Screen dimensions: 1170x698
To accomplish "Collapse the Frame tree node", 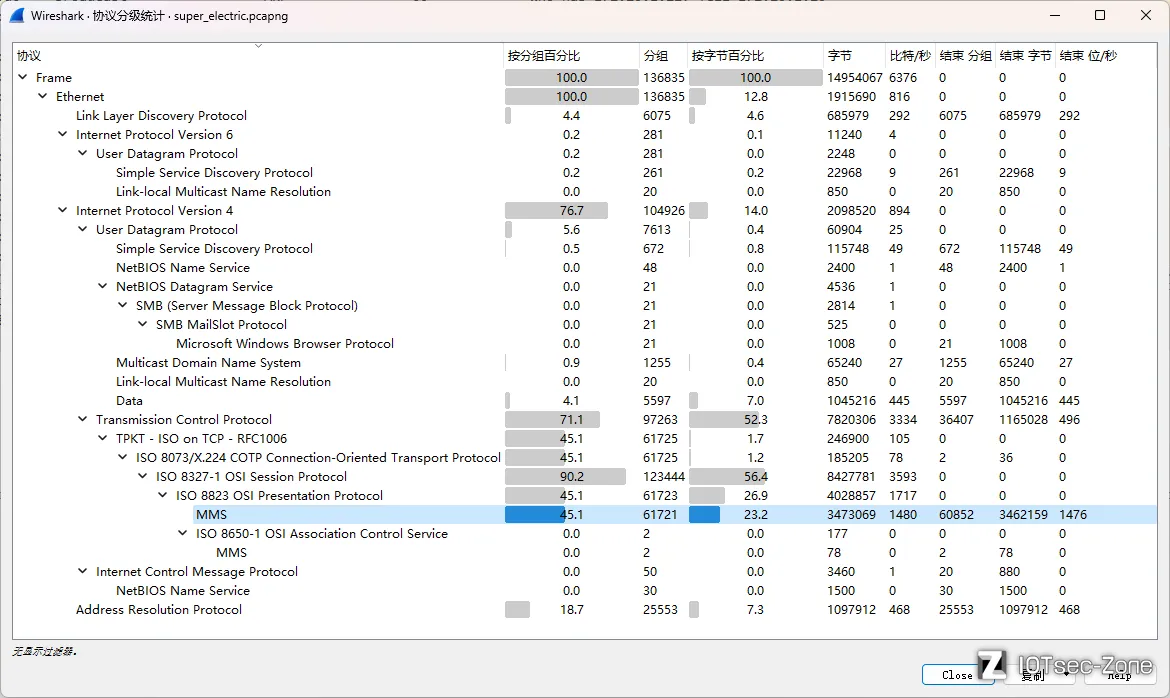I will (x=22, y=78).
